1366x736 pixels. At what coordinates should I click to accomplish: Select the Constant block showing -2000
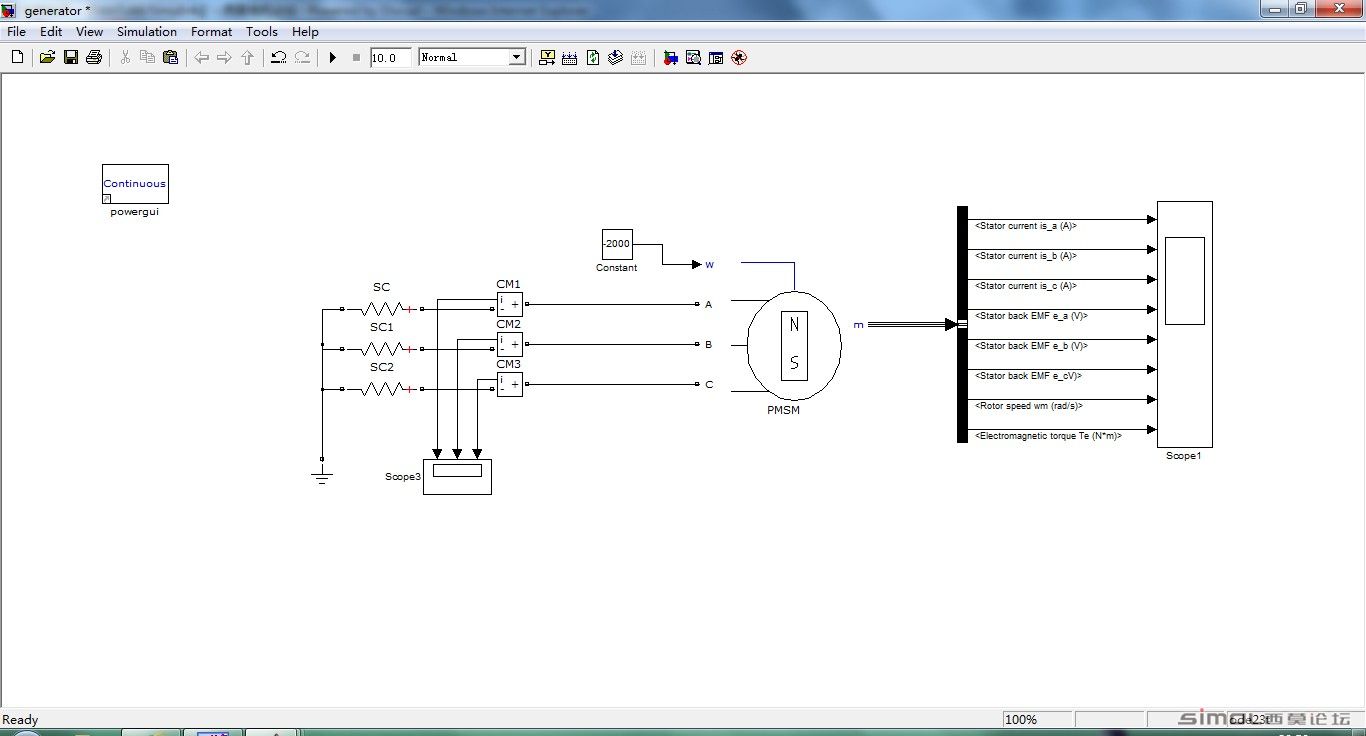617,243
